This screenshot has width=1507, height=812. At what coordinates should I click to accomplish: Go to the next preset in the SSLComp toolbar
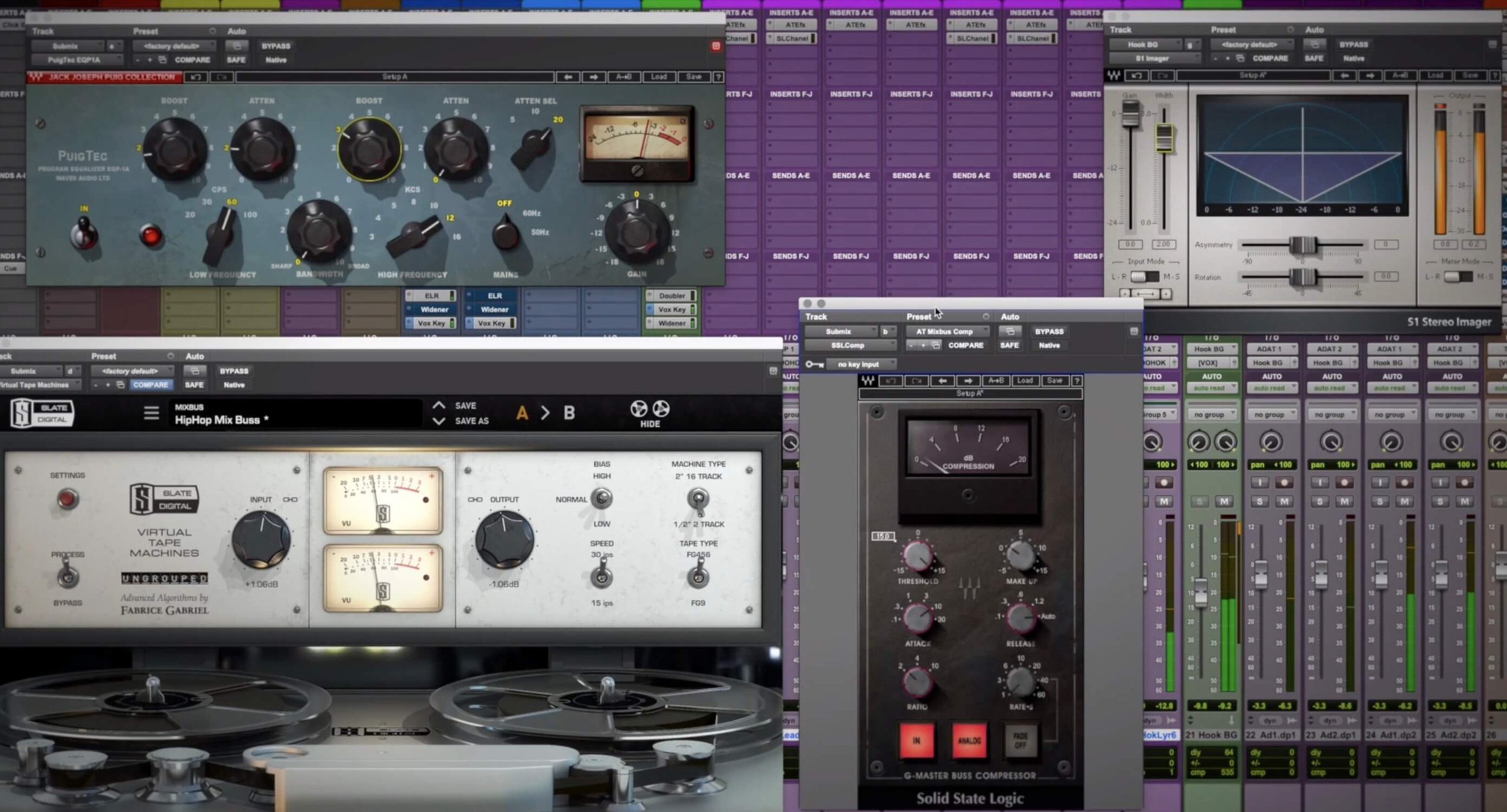tap(968, 381)
